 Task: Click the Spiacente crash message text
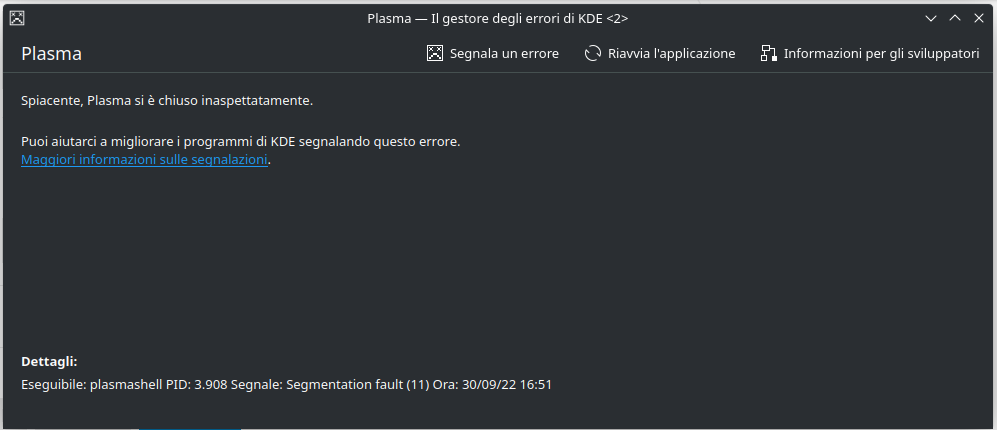167,101
